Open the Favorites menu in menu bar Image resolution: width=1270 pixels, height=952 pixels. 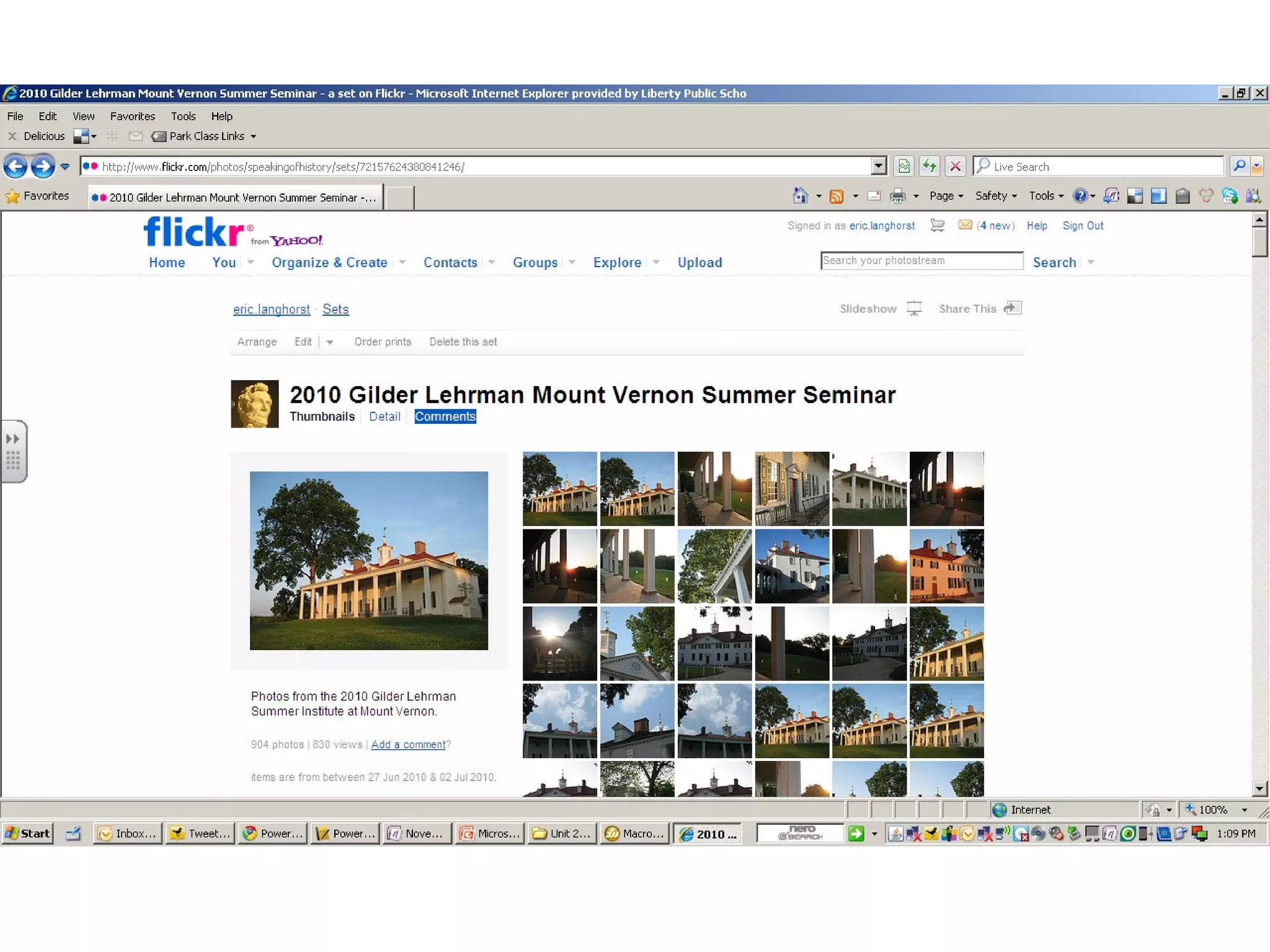[x=132, y=116]
